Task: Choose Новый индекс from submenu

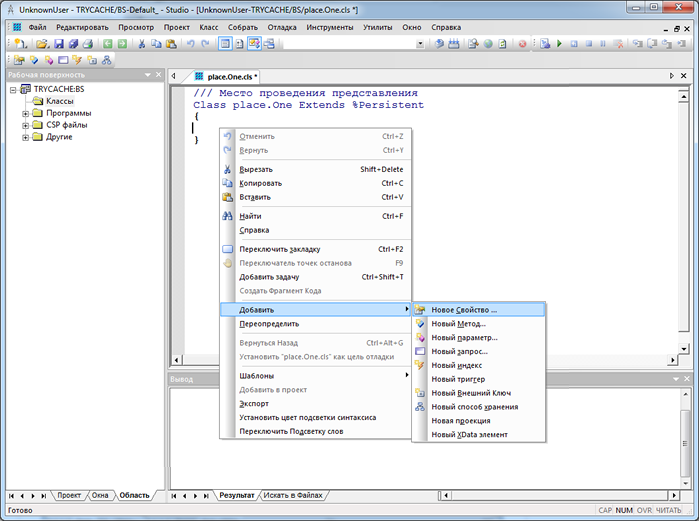Action: (478, 365)
